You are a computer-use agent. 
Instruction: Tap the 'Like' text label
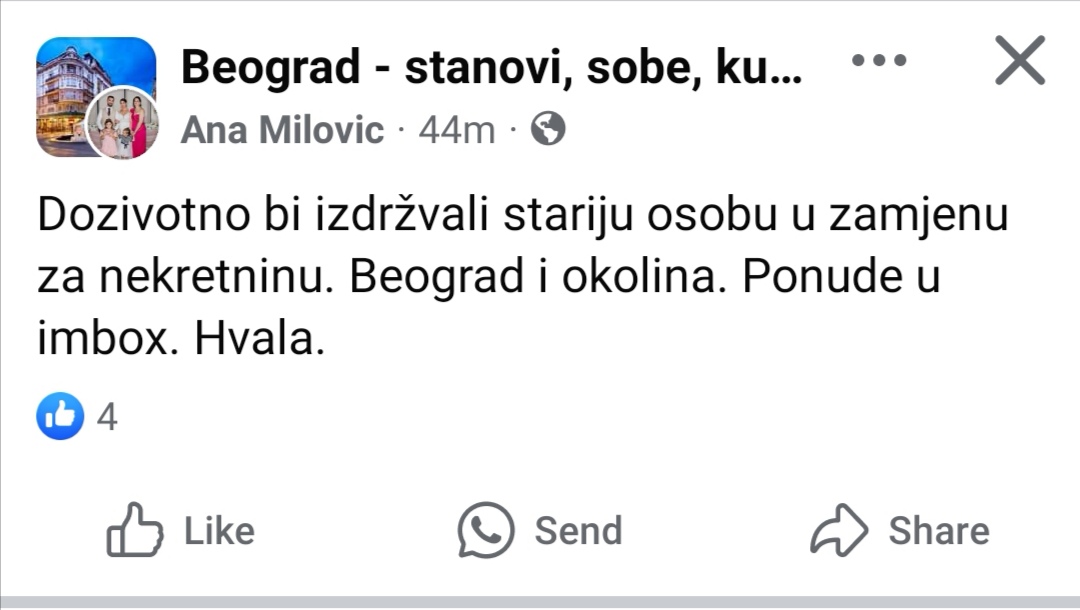219,531
